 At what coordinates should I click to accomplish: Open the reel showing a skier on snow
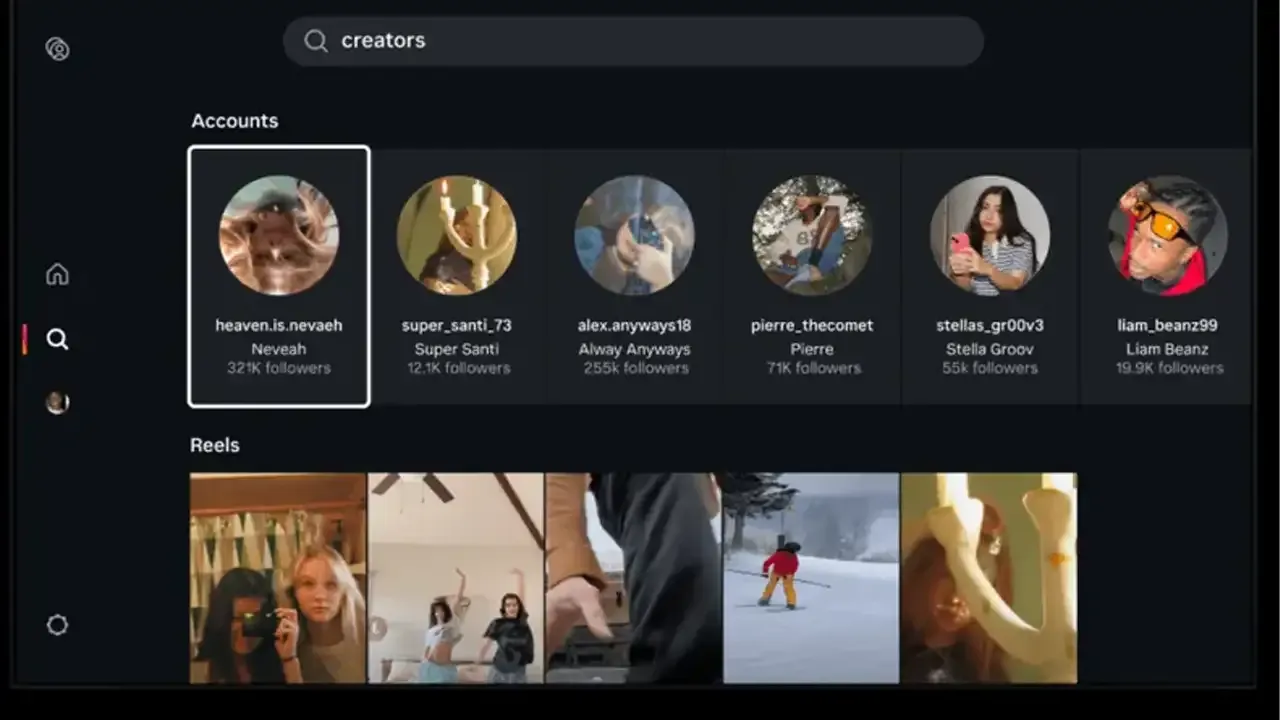point(811,578)
